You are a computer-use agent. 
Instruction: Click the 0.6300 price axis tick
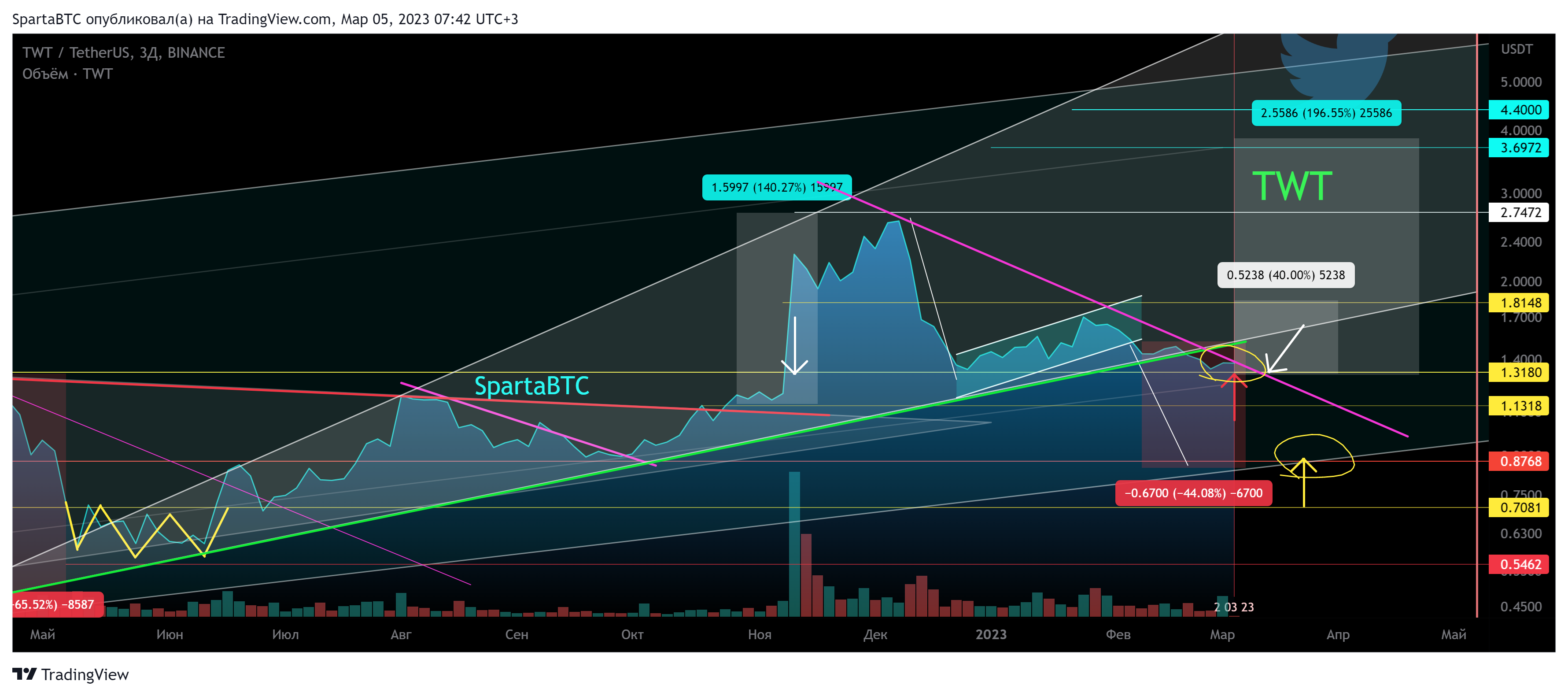point(1520,533)
